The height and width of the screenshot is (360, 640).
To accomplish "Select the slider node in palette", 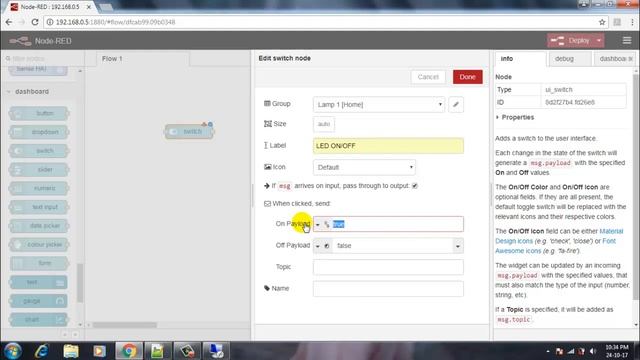I will tap(39, 170).
